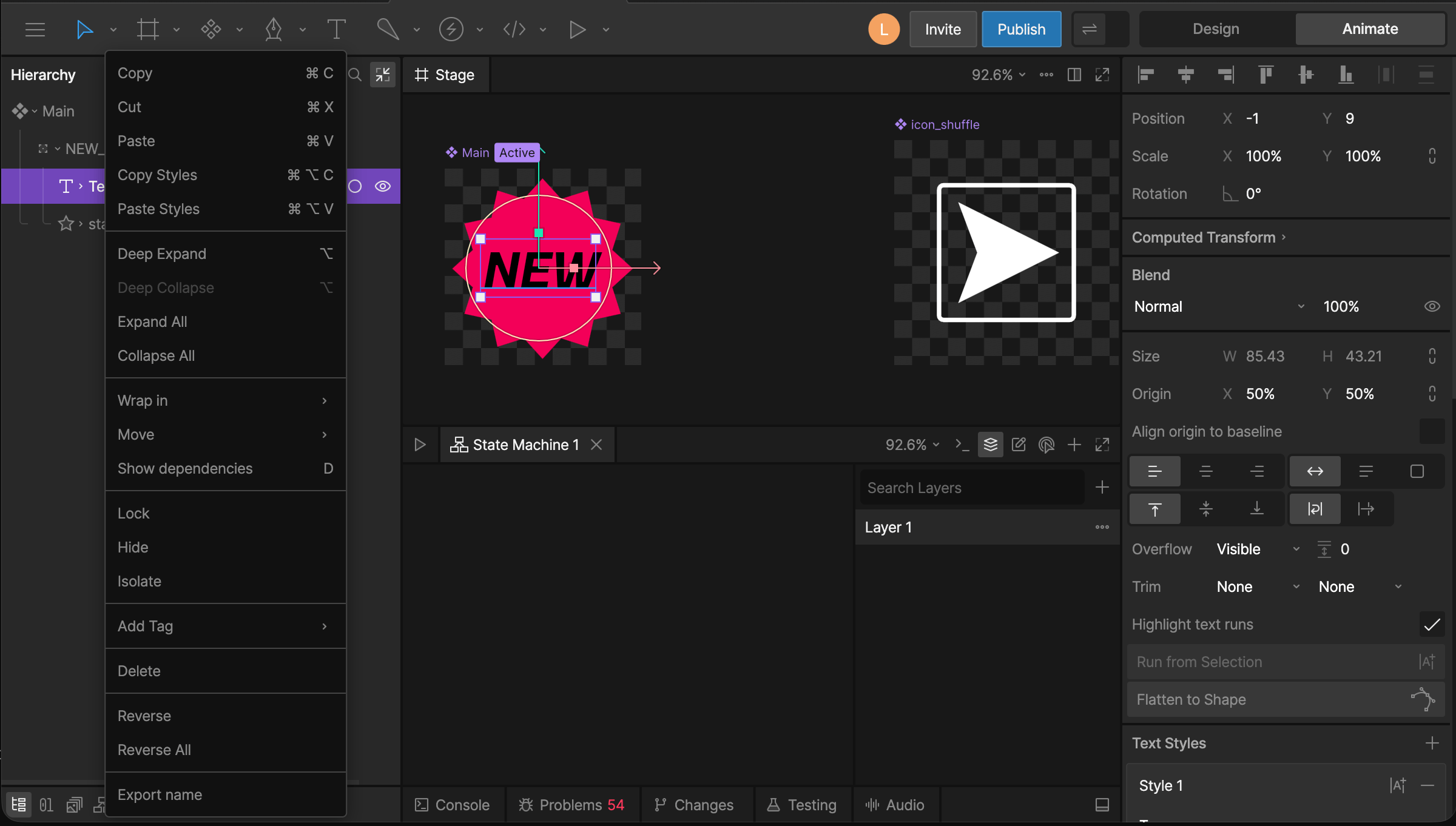1456x826 pixels.
Task: Click the swap arrows icon beside Publish
Action: point(1090,29)
